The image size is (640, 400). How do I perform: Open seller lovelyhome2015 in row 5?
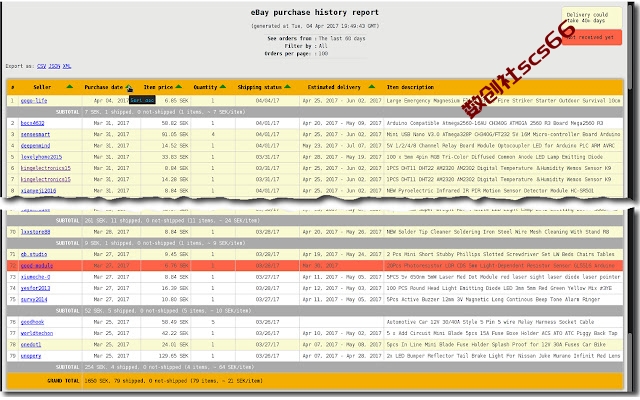click(41, 157)
